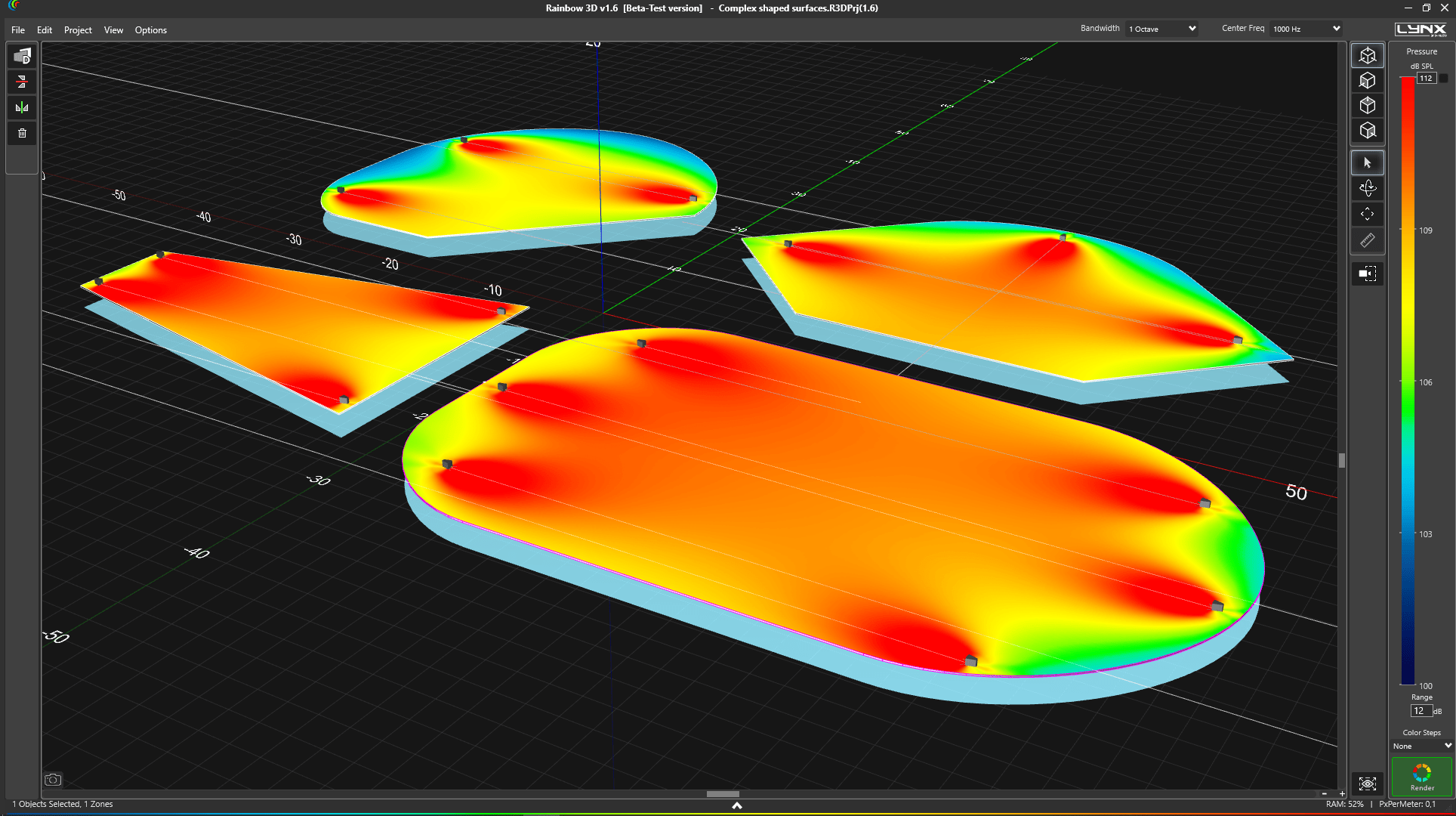Switch to top cube view preset

pyautogui.click(x=1367, y=105)
